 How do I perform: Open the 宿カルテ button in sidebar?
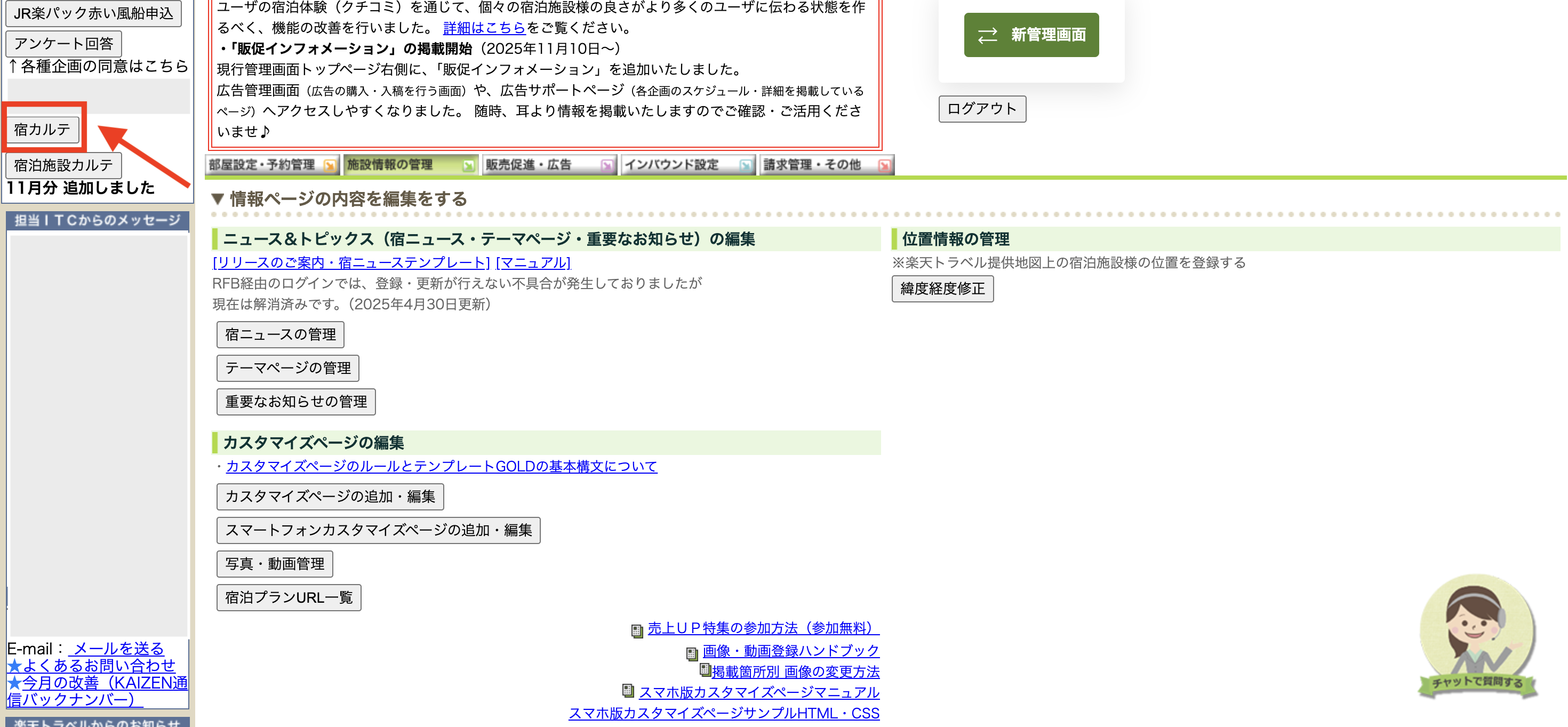click(42, 129)
